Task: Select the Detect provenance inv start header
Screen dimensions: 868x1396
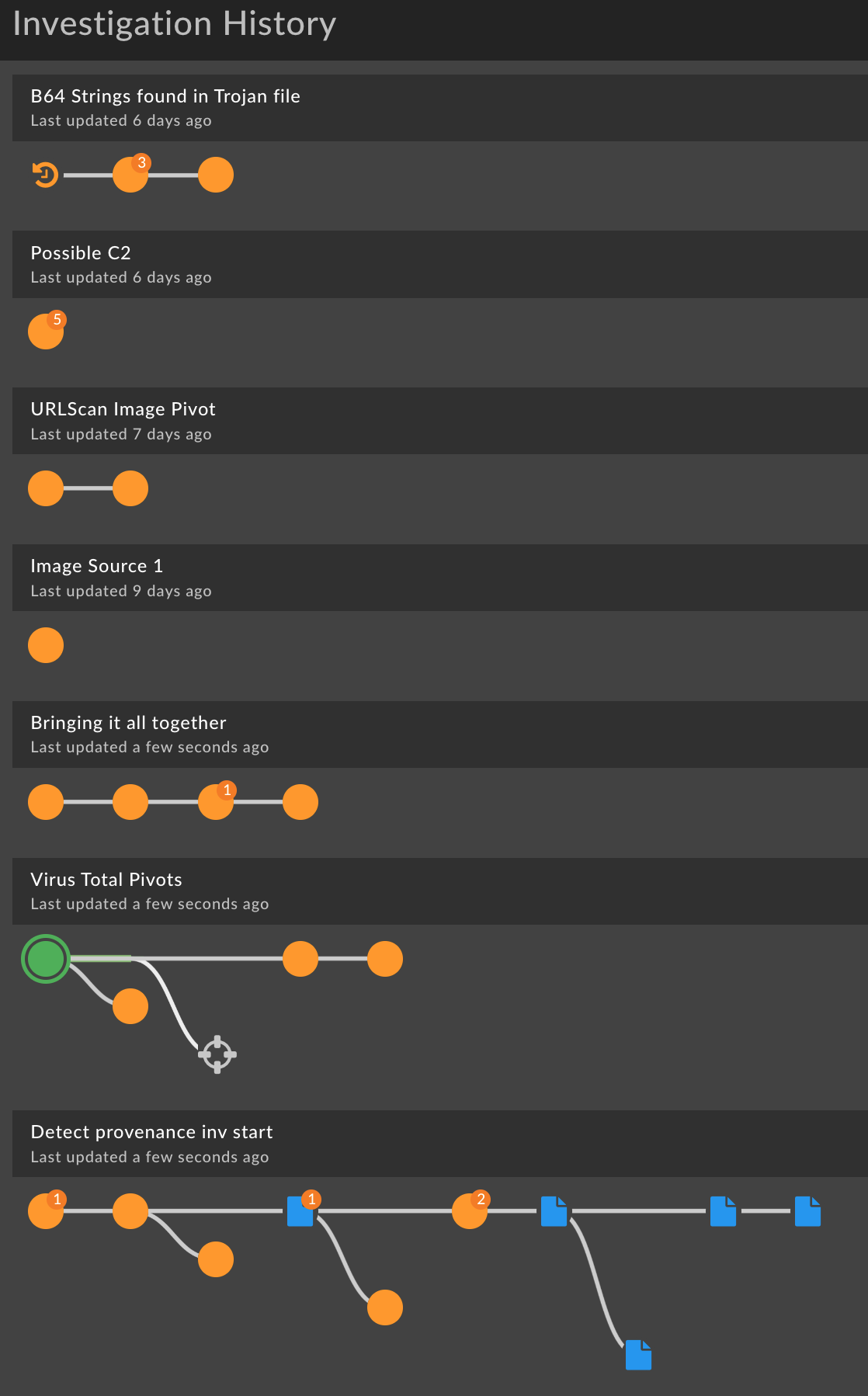Action: click(x=151, y=1132)
